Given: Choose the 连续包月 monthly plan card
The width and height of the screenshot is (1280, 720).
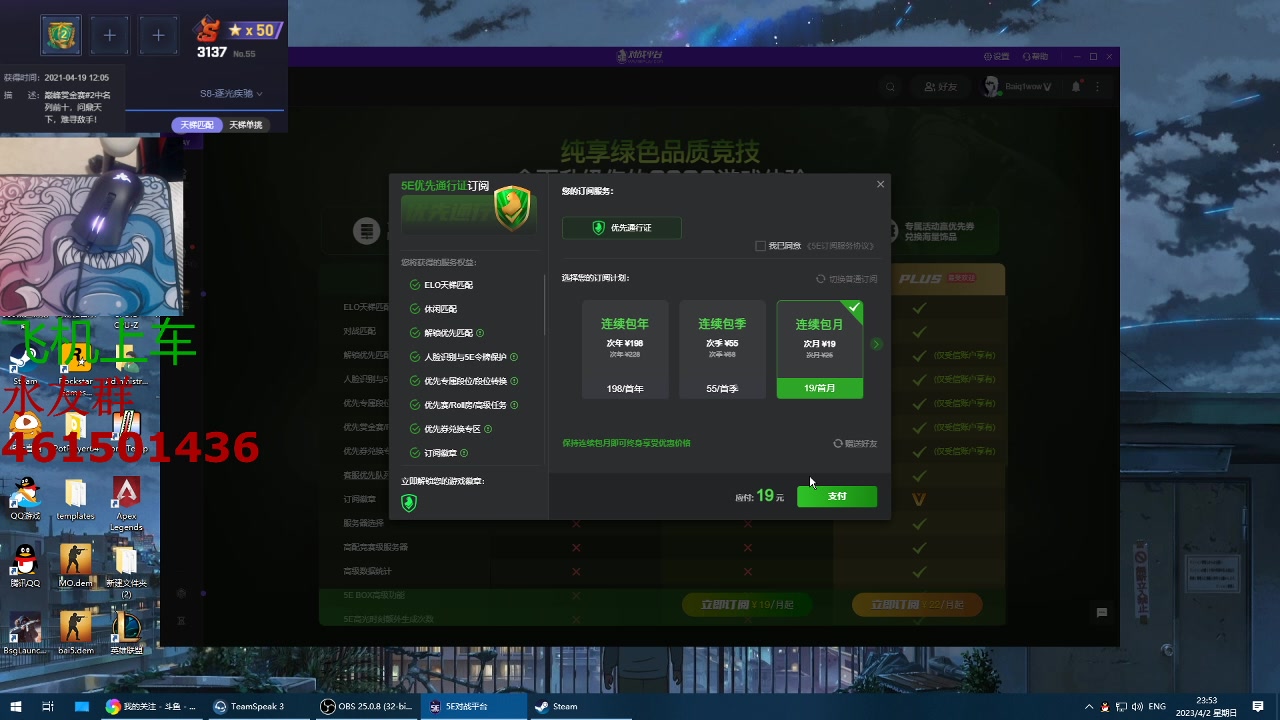Looking at the screenshot, I should click(x=819, y=349).
